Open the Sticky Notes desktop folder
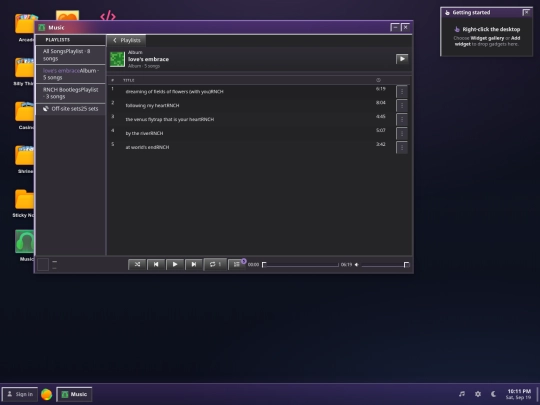 pyautogui.click(x=24, y=202)
